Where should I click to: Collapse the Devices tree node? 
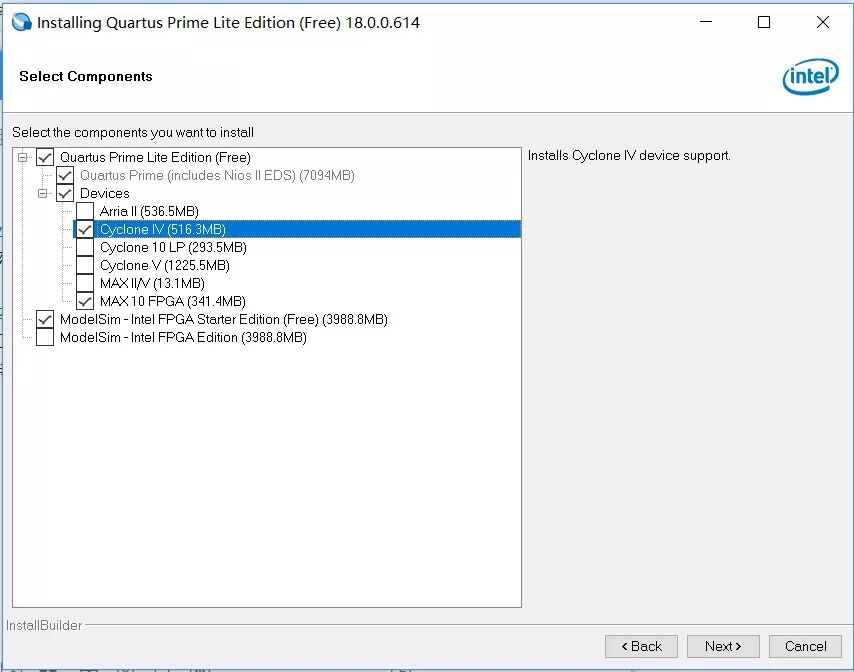coord(42,193)
